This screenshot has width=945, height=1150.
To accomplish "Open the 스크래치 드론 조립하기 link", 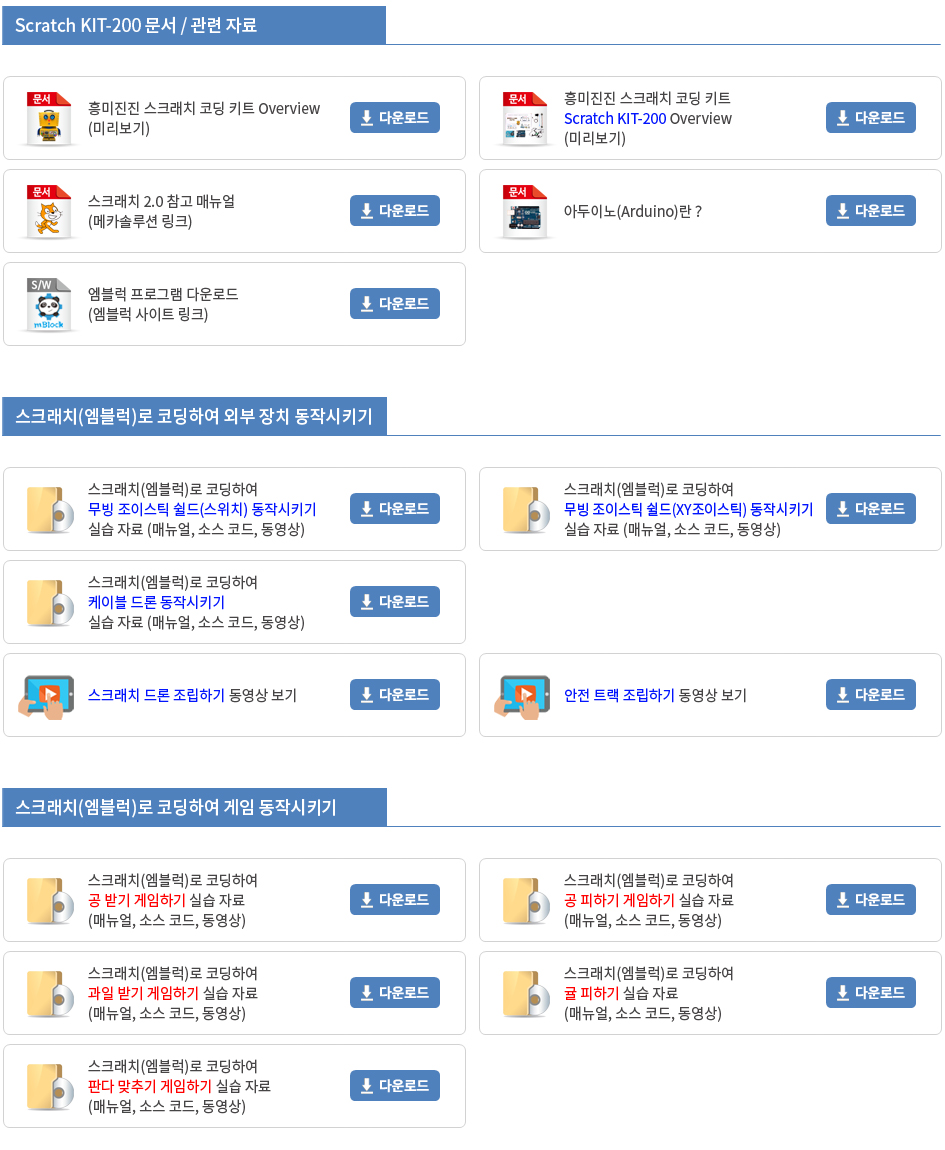I will pyautogui.click(x=156, y=695).
